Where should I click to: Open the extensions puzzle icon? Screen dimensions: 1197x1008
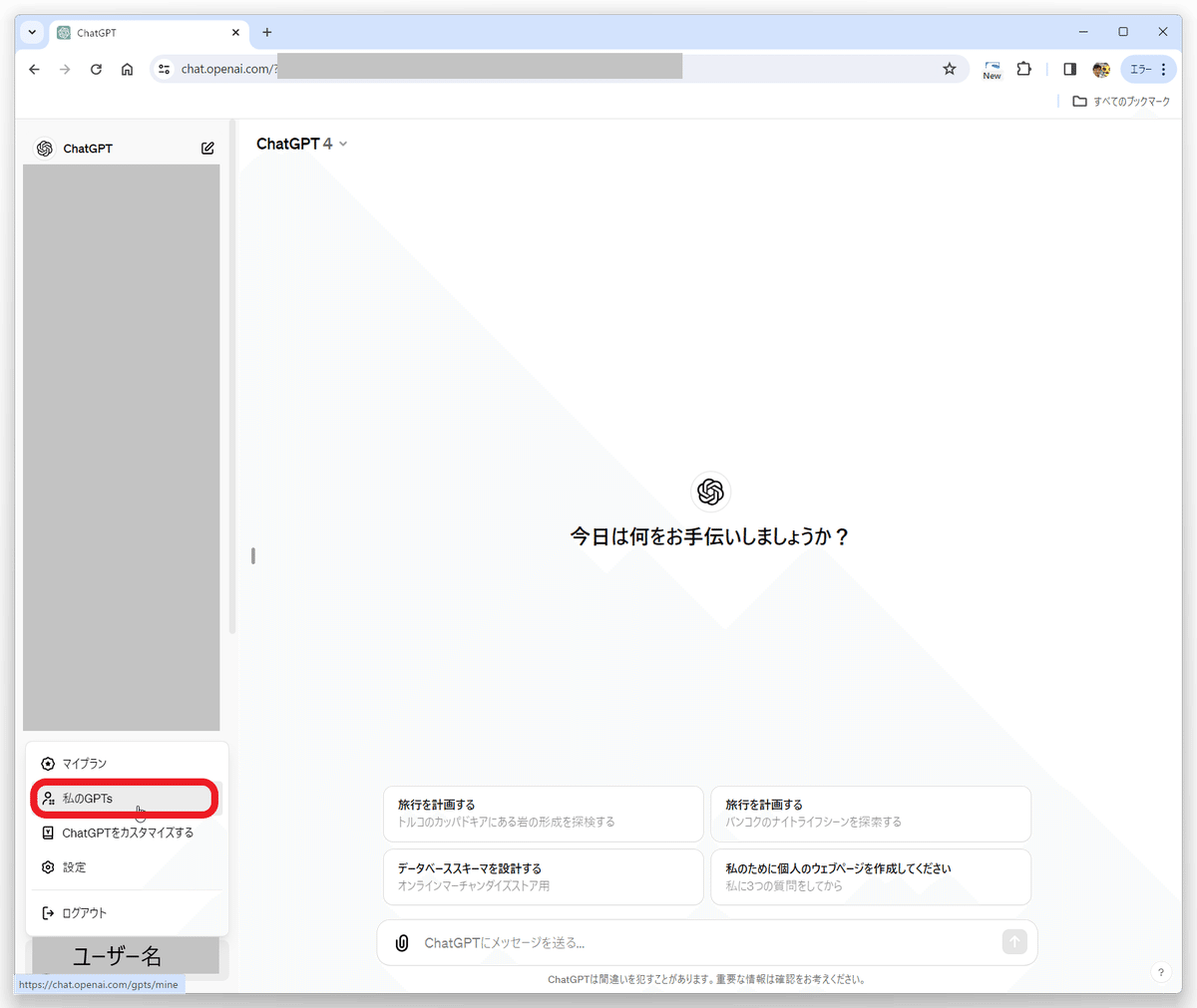tap(1023, 69)
